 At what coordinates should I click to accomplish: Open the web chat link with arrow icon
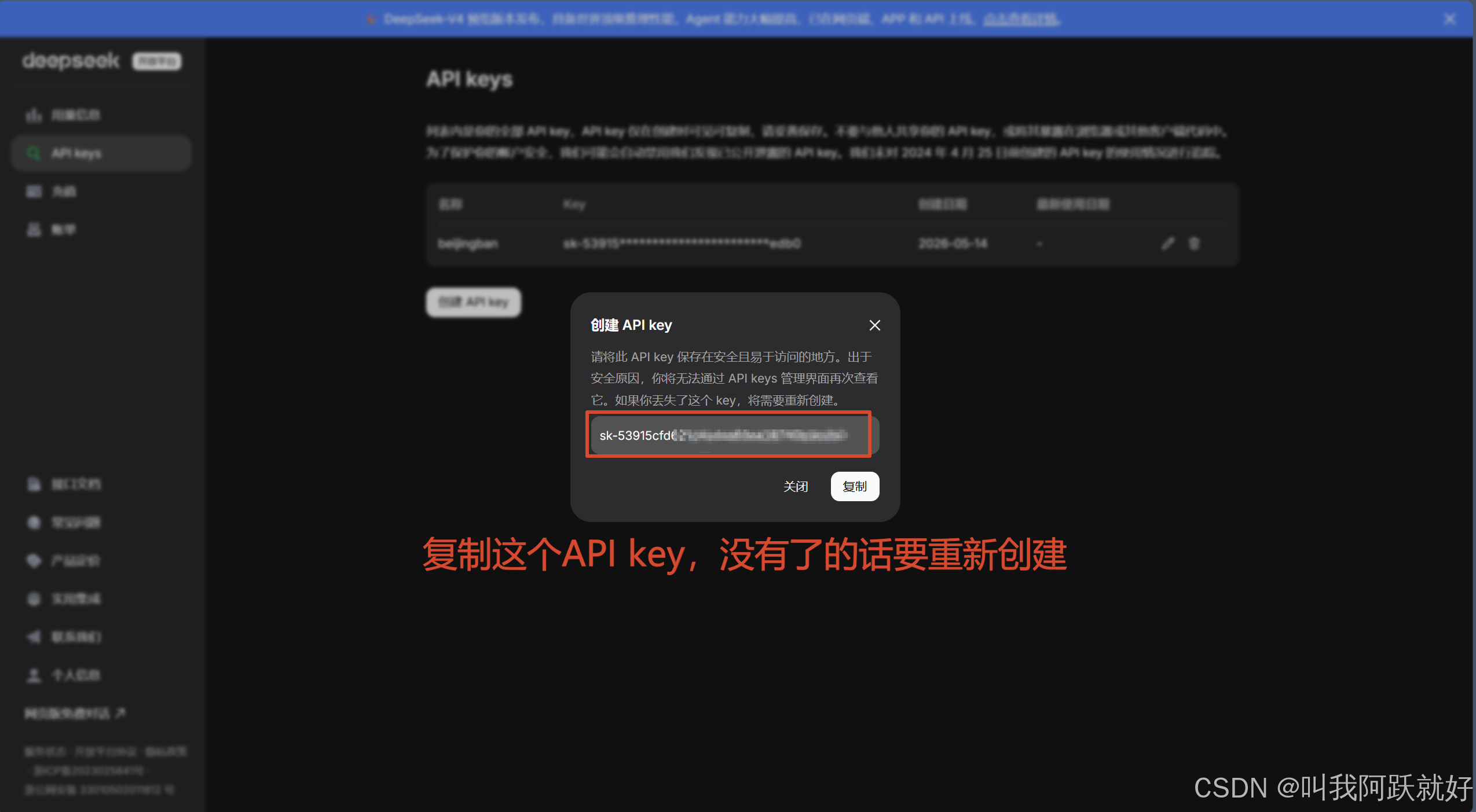point(75,713)
